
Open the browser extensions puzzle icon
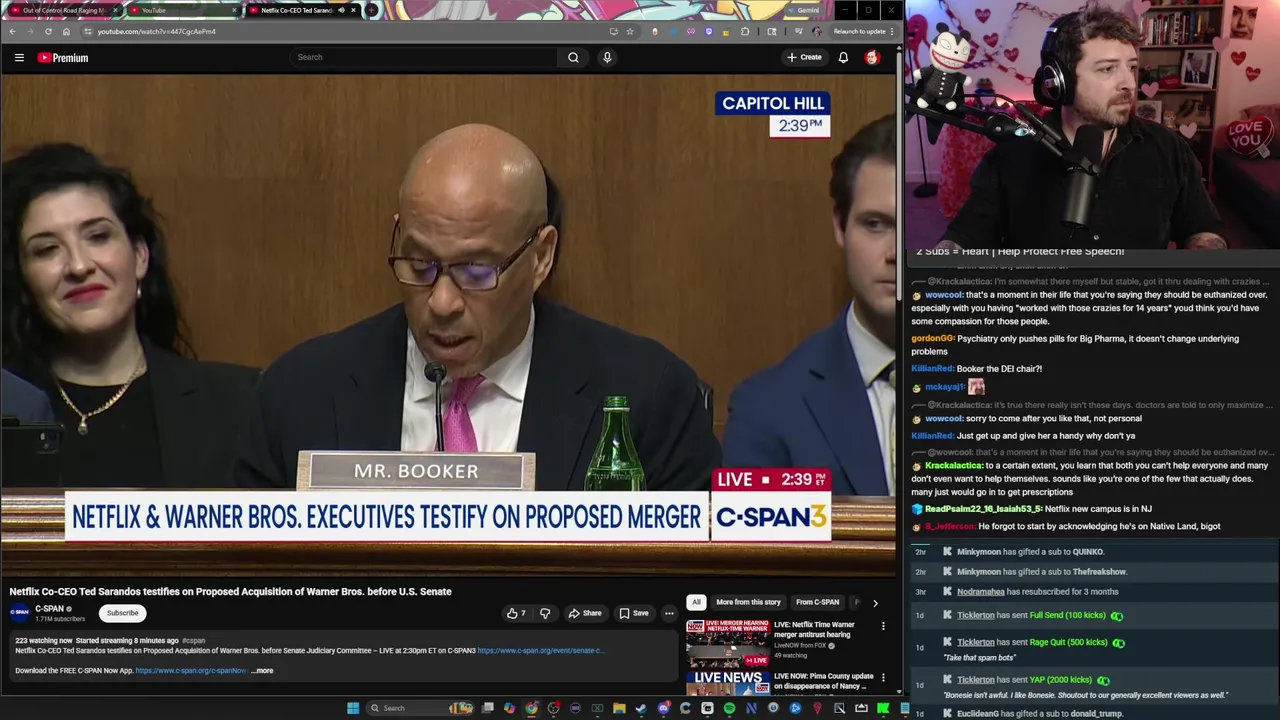tap(745, 31)
